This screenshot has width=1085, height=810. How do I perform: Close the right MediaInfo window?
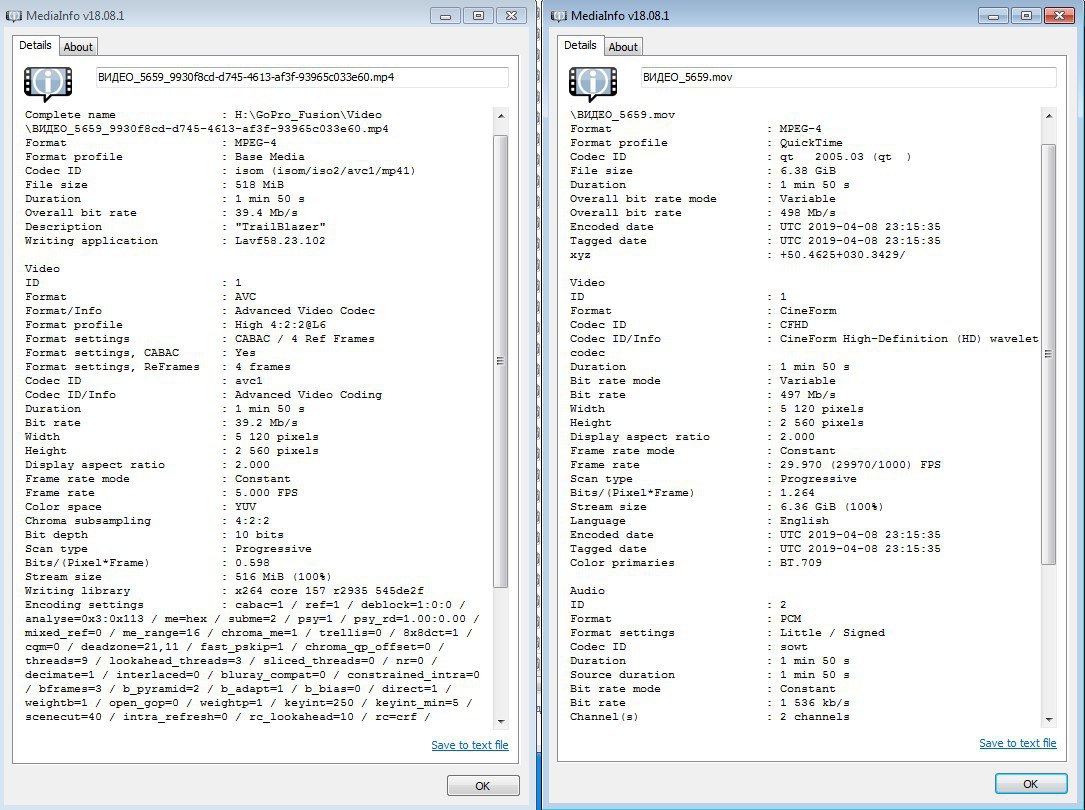1059,15
